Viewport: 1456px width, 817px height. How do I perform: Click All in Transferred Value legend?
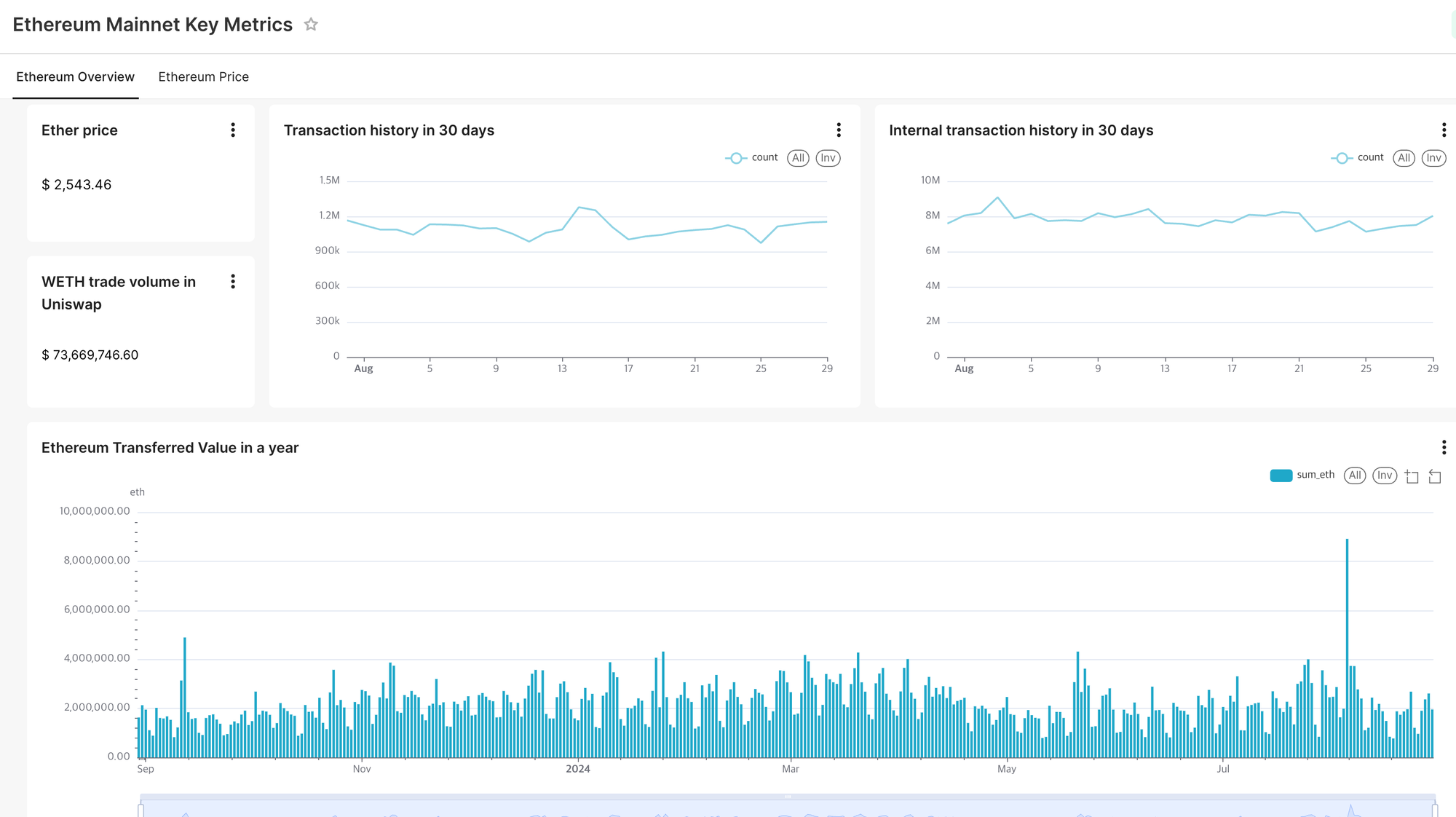pos(1354,475)
